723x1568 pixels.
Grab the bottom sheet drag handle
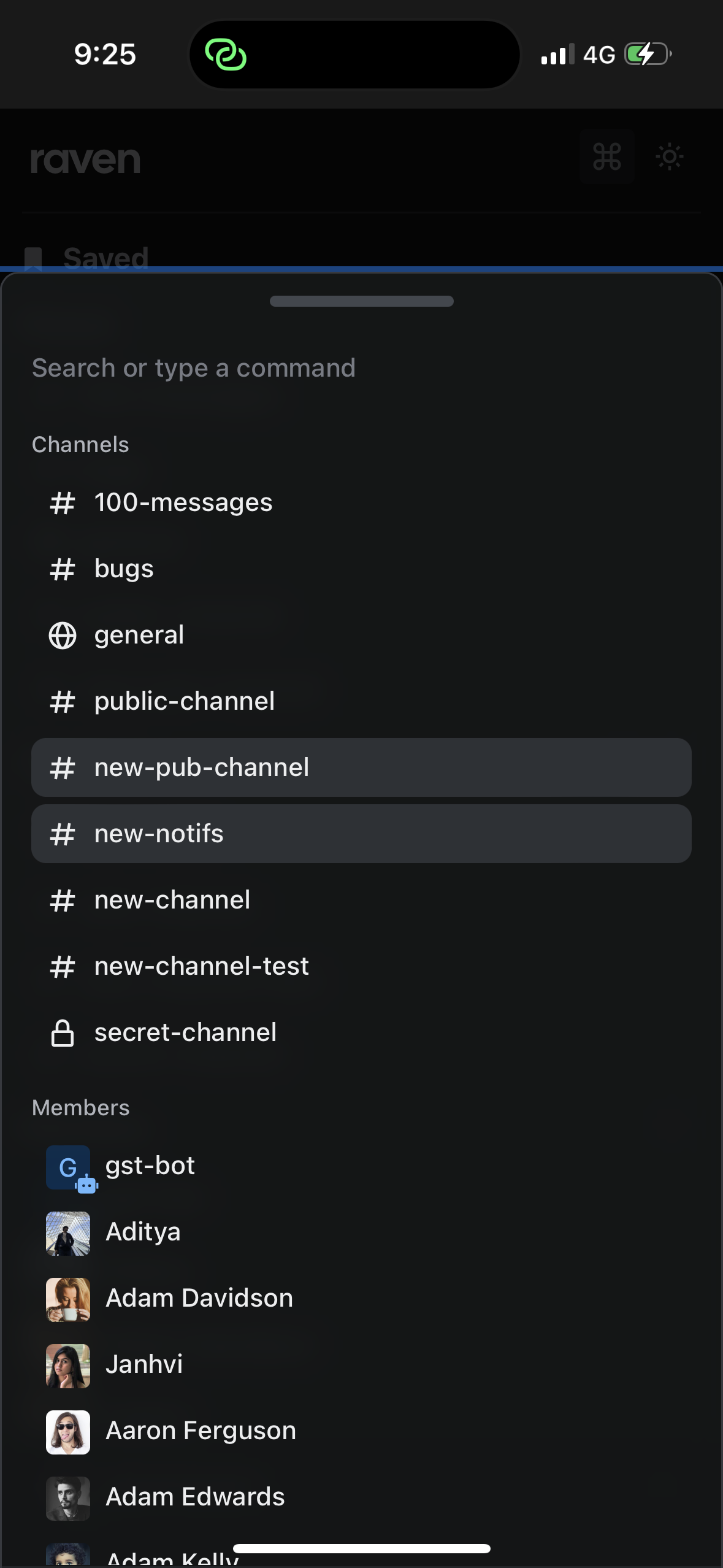click(x=361, y=301)
